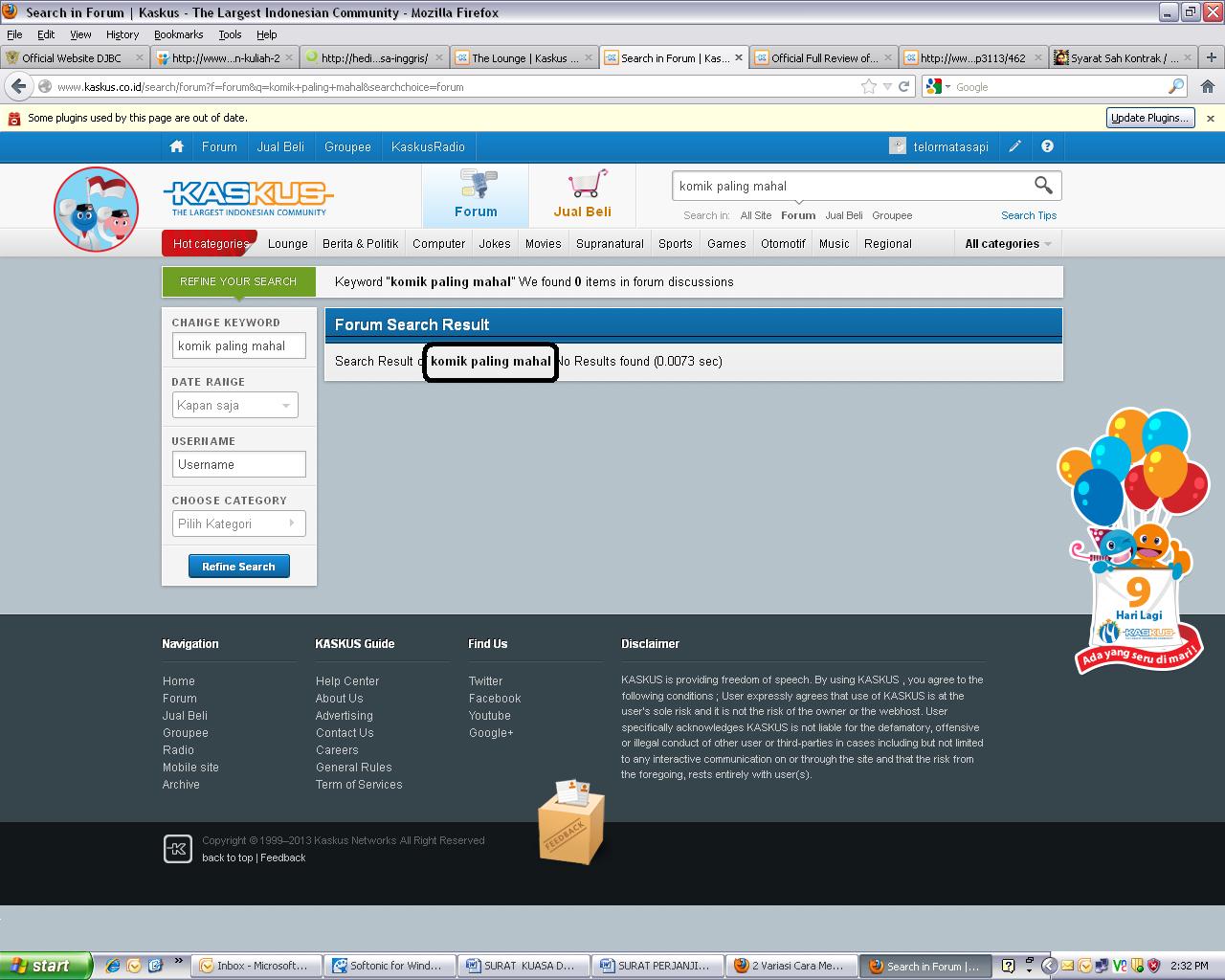This screenshot has width=1225, height=980.
Task: Open the Inbox - Microsoft taskbar item
Action: point(255,966)
